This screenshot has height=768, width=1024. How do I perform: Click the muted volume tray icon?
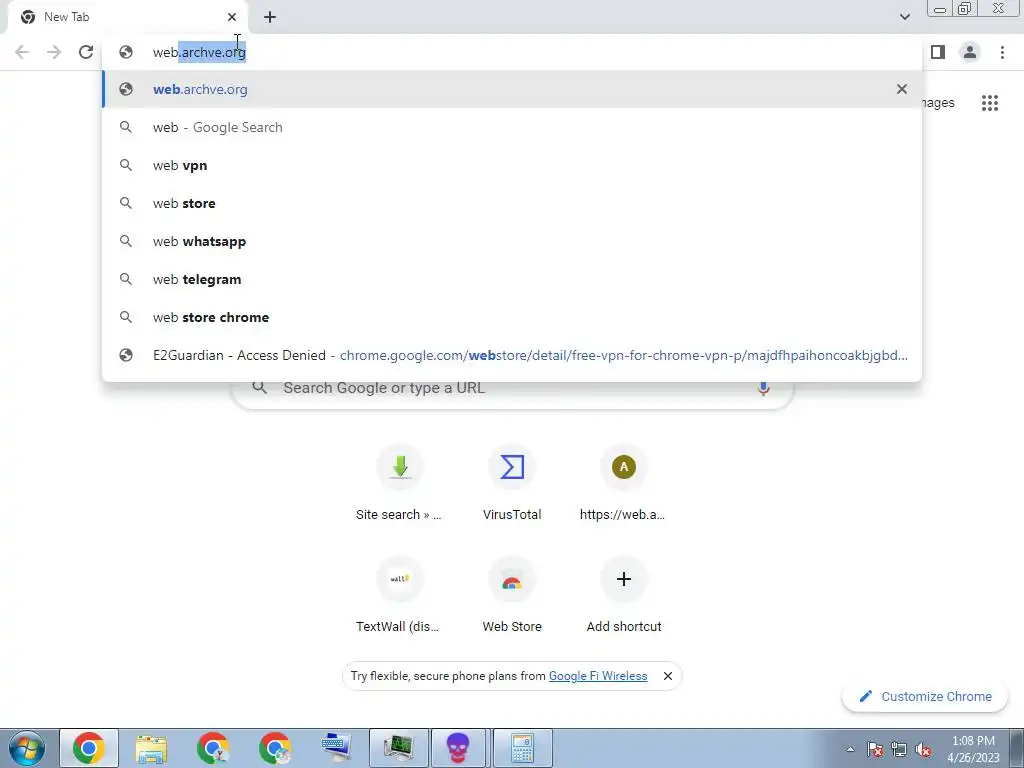coord(923,750)
